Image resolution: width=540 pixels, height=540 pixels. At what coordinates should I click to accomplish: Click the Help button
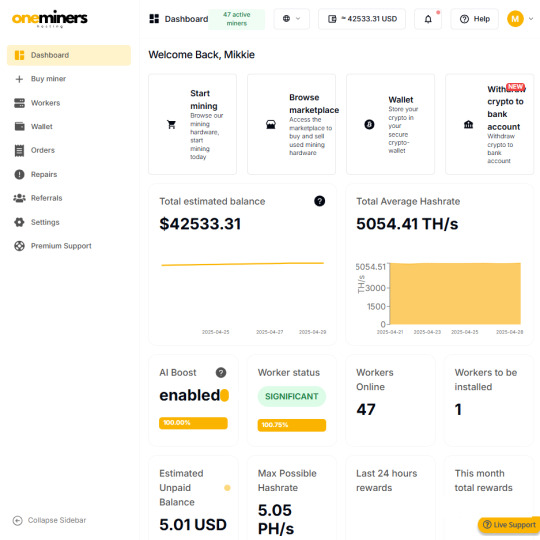click(x=475, y=19)
